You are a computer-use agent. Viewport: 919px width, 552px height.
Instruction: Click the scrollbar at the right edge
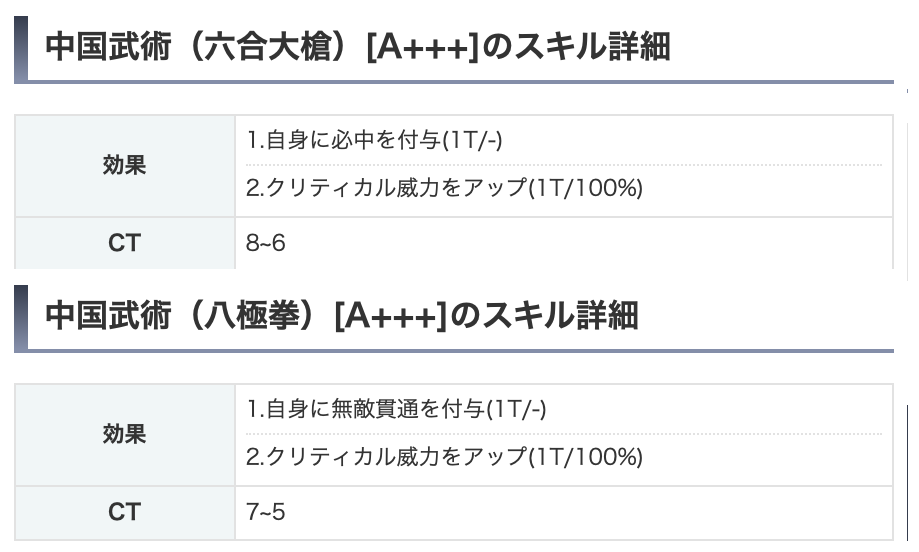point(906,470)
